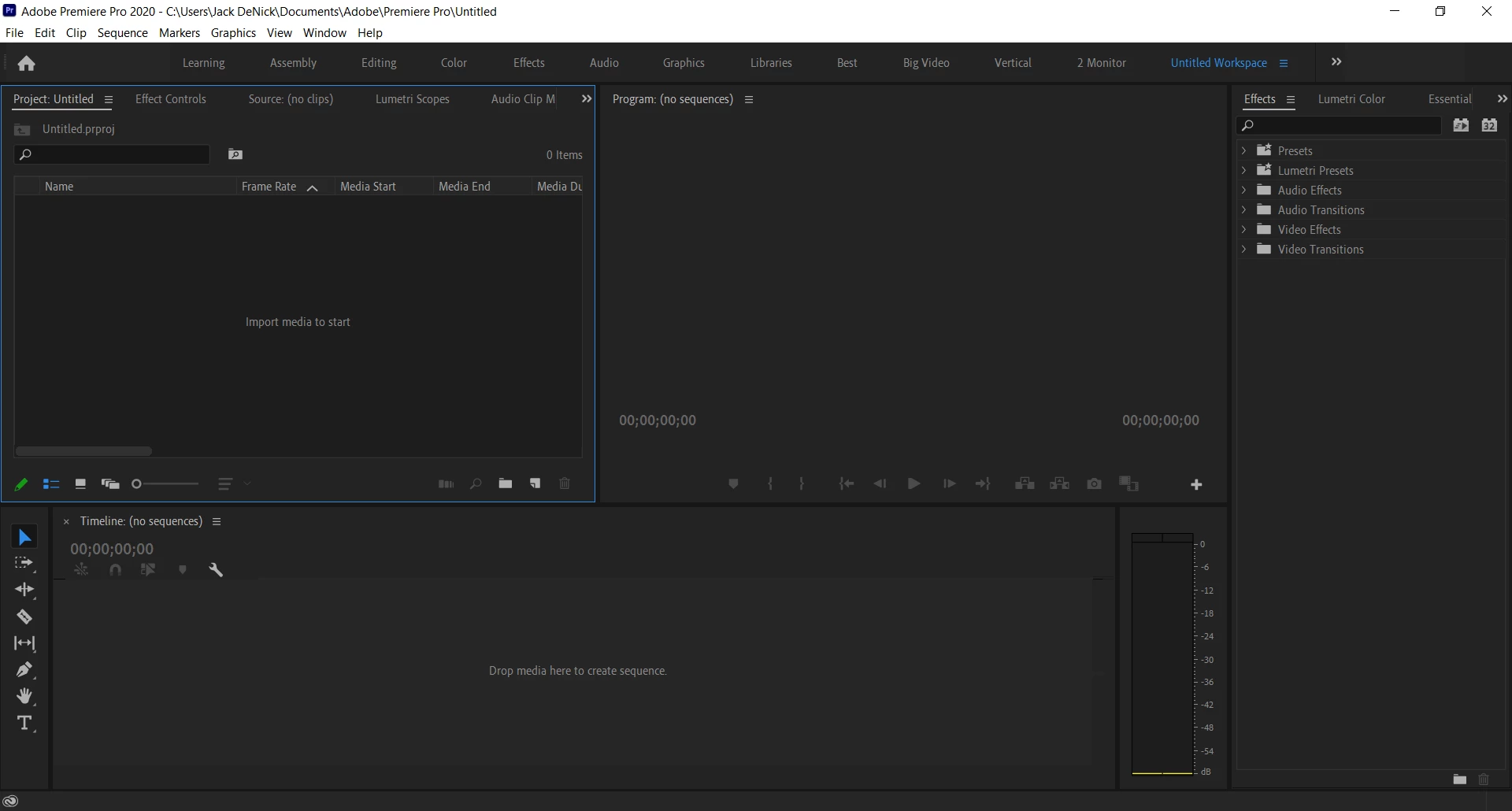Click the Project panel trash icon
The height and width of the screenshot is (811, 1512).
pyautogui.click(x=565, y=483)
